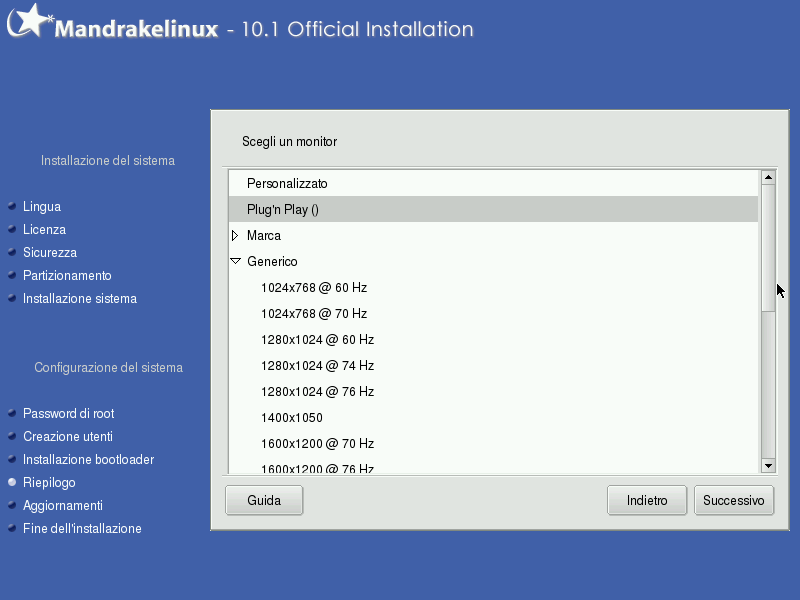Click the bullet icon beside Partizionamento

pos(12,276)
